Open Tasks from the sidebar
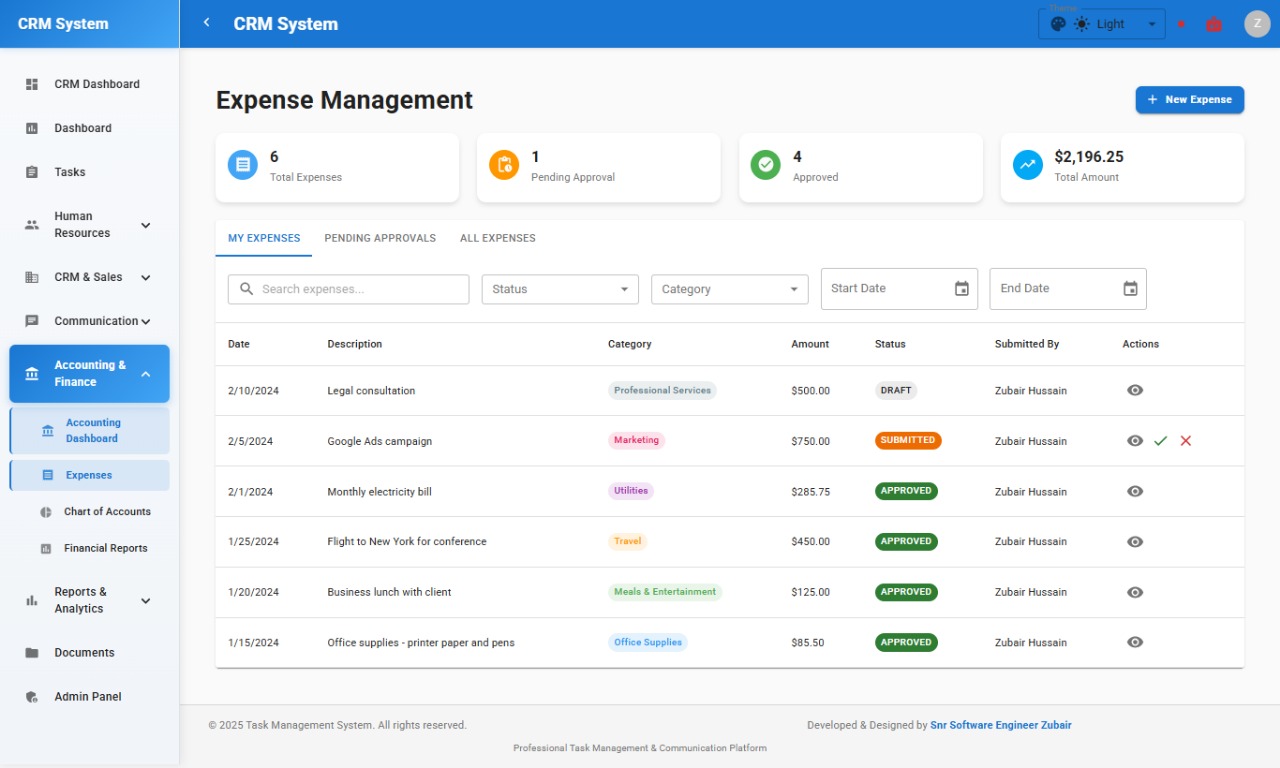Image resolution: width=1280 pixels, height=768 pixels. tap(90, 172)
